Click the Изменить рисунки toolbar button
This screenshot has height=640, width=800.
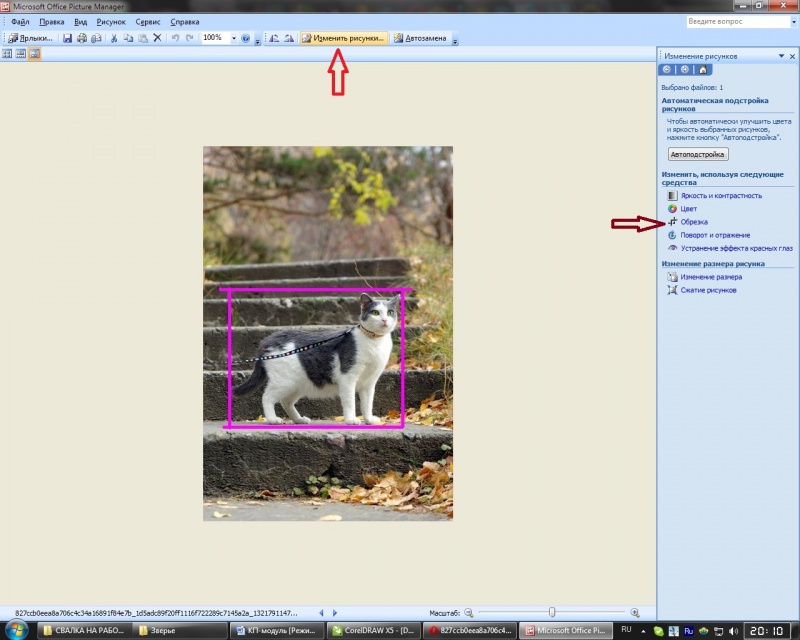(x=343, y=38)
